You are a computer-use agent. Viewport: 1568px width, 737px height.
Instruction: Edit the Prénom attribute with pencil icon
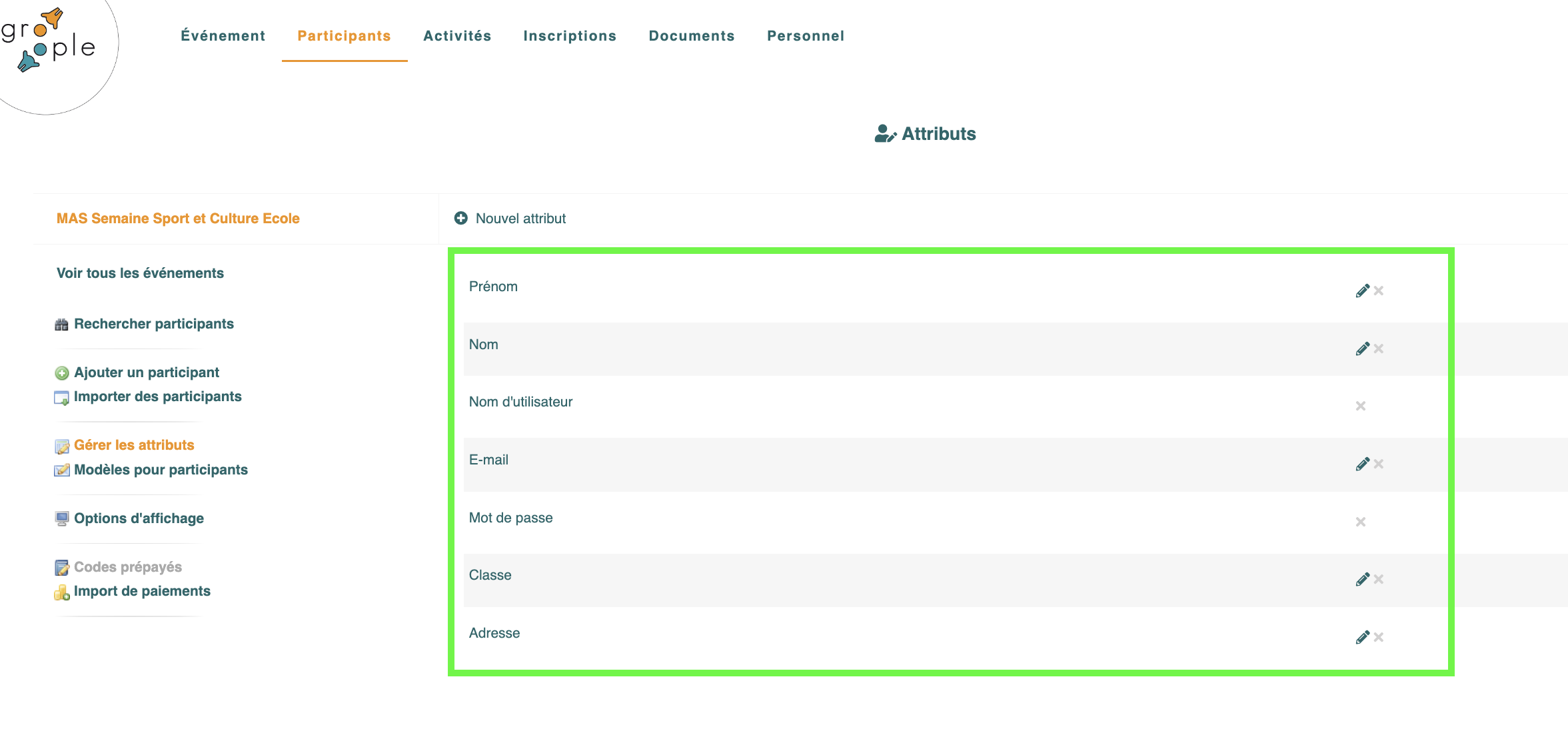point(1362,291)
